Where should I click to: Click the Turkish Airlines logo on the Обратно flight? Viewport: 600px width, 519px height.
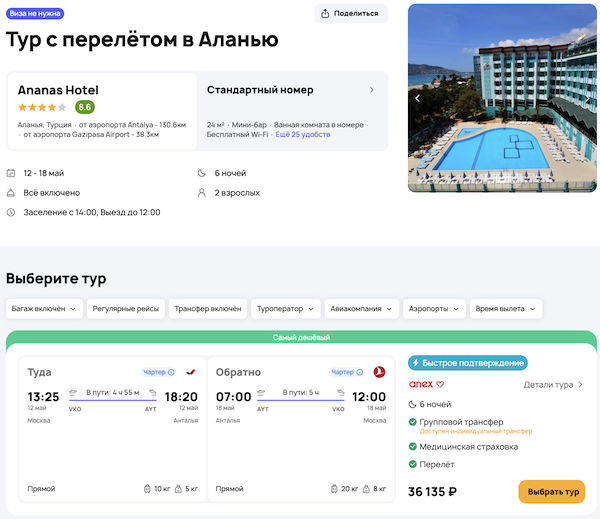coord(379,372)
